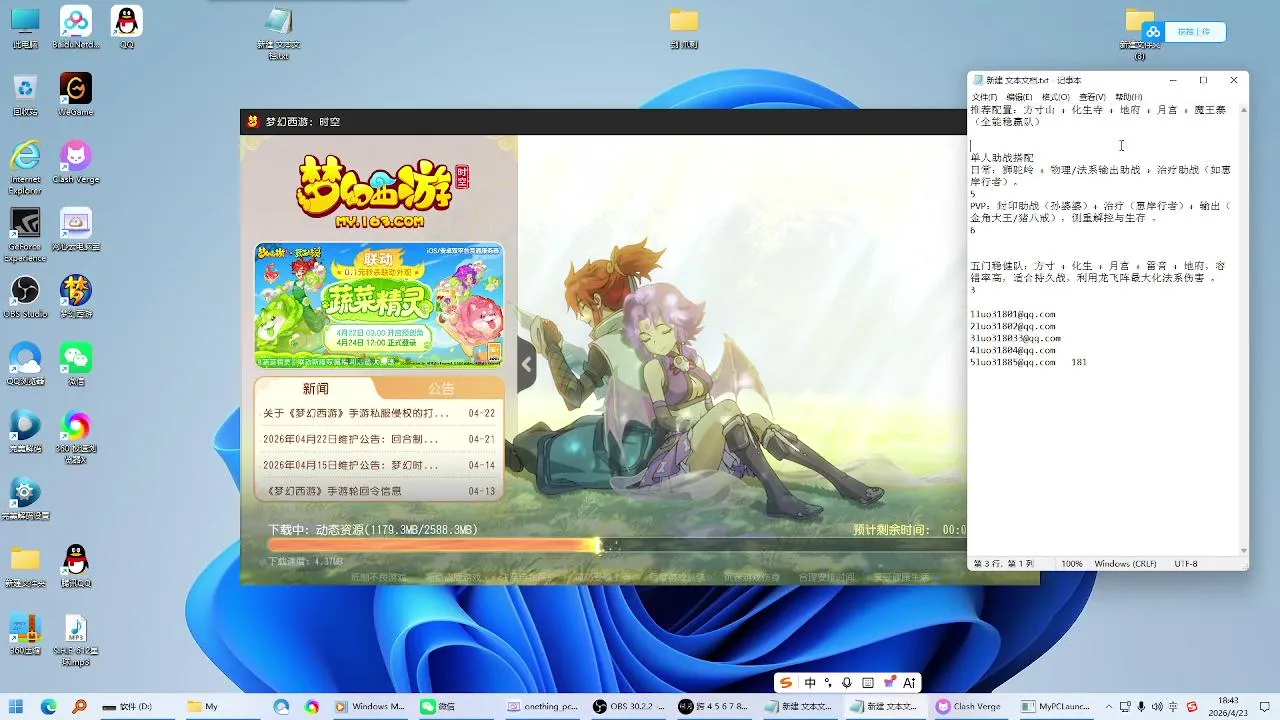The width and height of the screenshot is (1280, 720).
Task: Open 手游轮回令信息 news dated 04-13
Action: pos(379,491)
